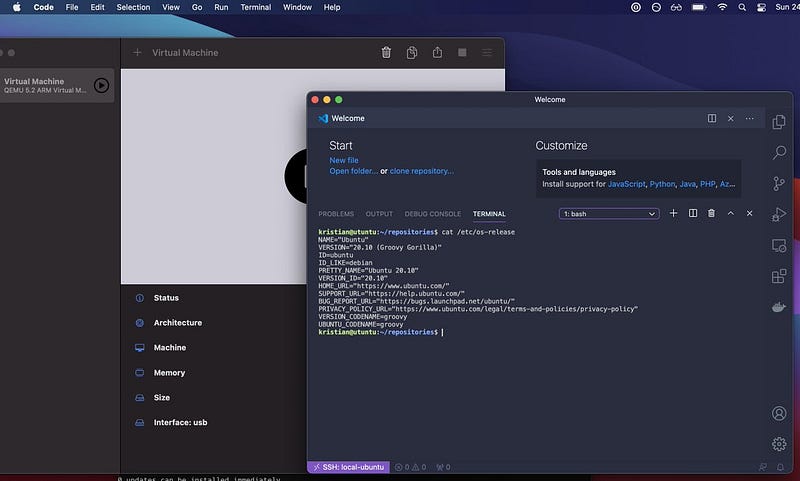This screenshot has height=481, width=800.
Task: Close the terminal panel
Action: coord(749,213)
